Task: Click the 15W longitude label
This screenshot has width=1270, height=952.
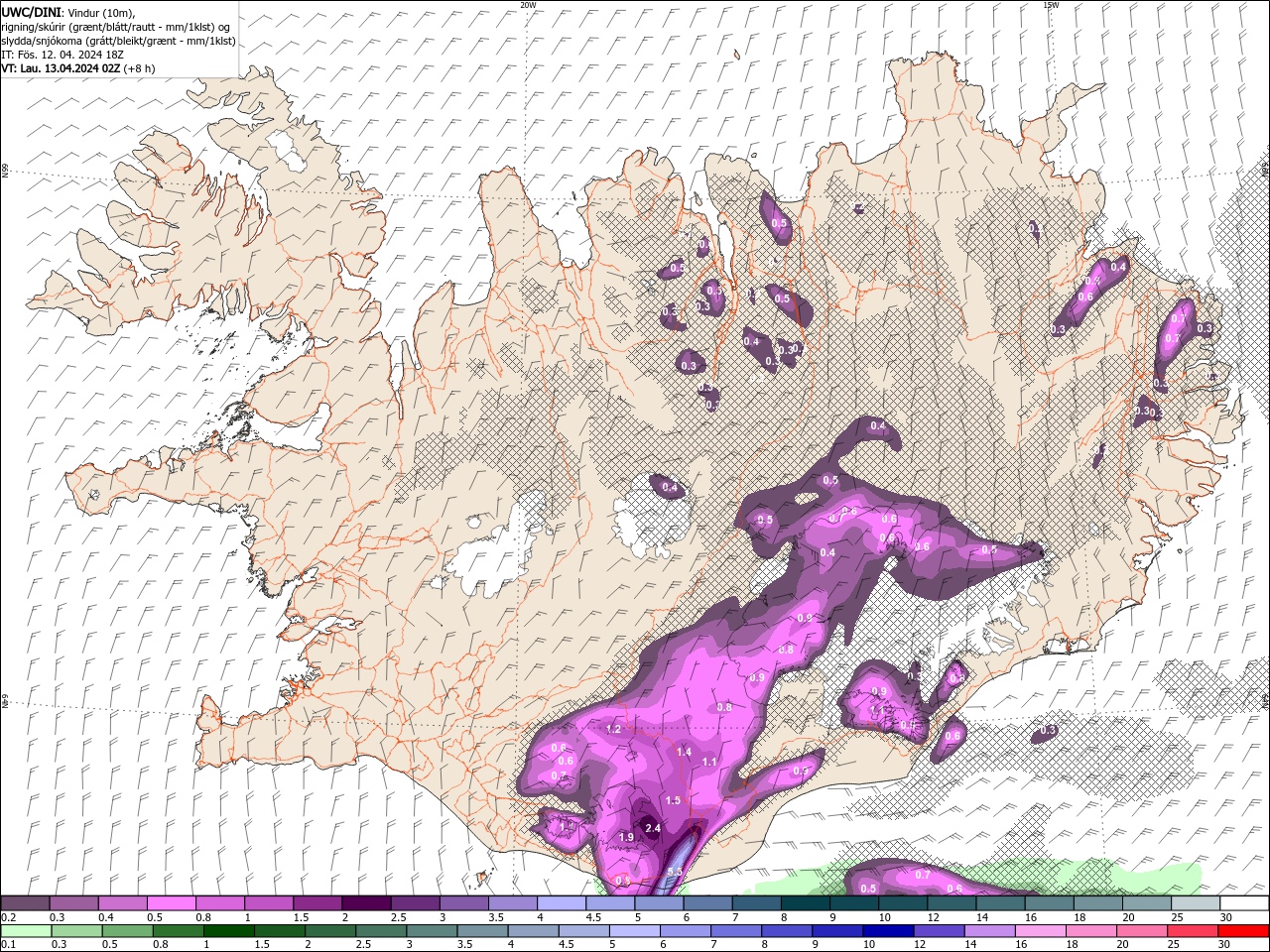Action: pos(1050,4)
